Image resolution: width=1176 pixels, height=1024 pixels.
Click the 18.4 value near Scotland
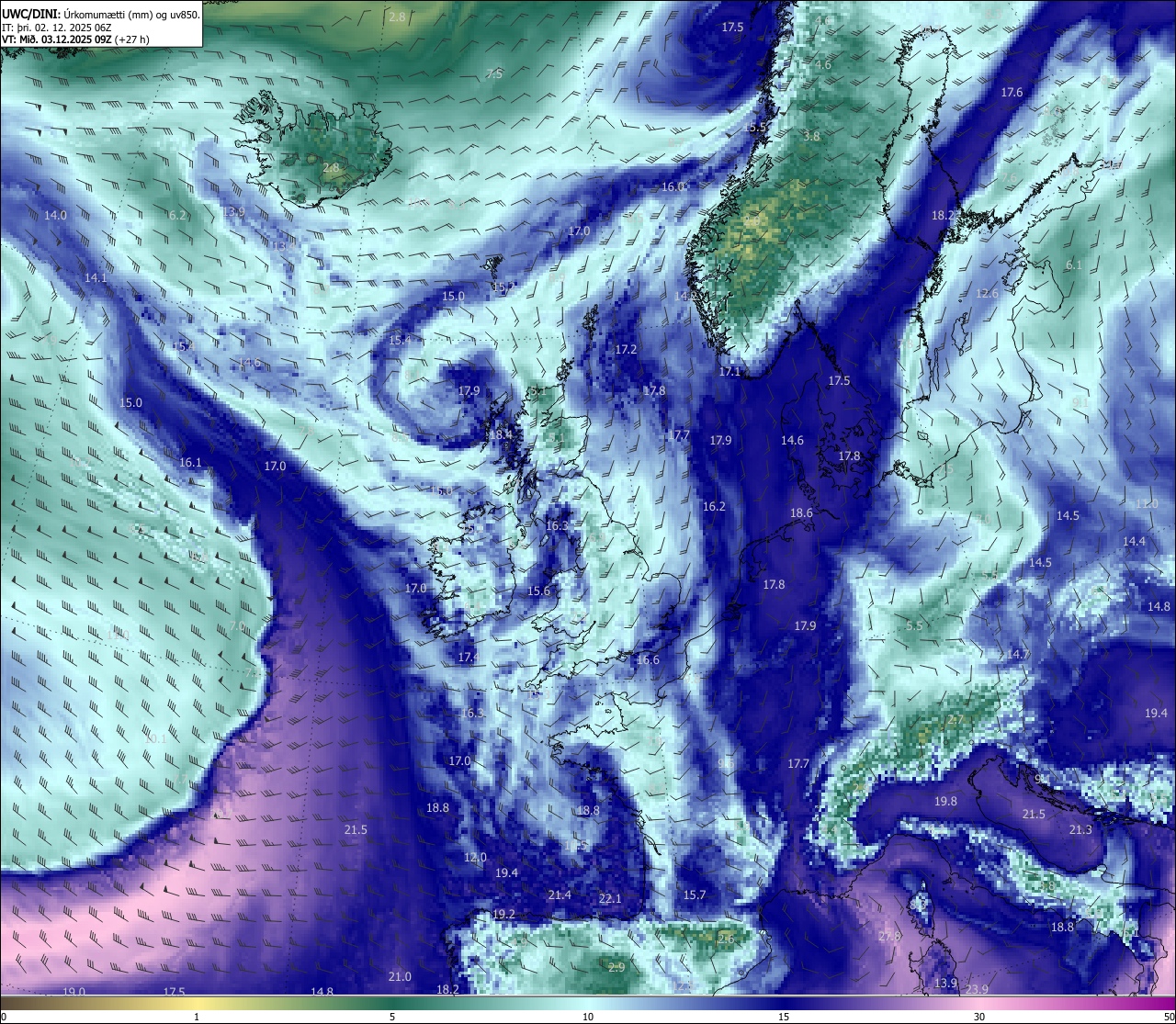[x=501, y=435]
